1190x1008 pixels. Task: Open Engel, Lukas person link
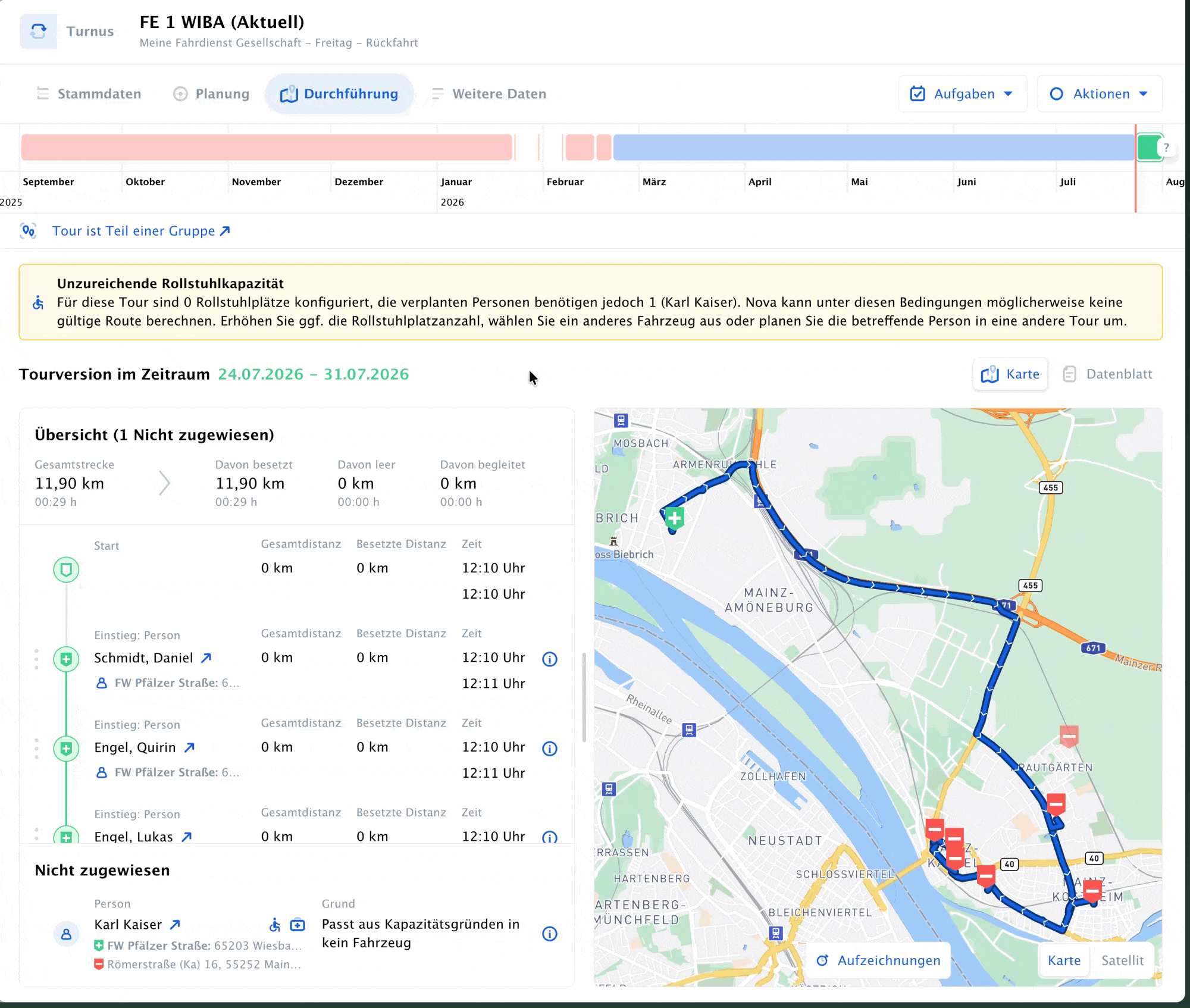click(187, 837)
